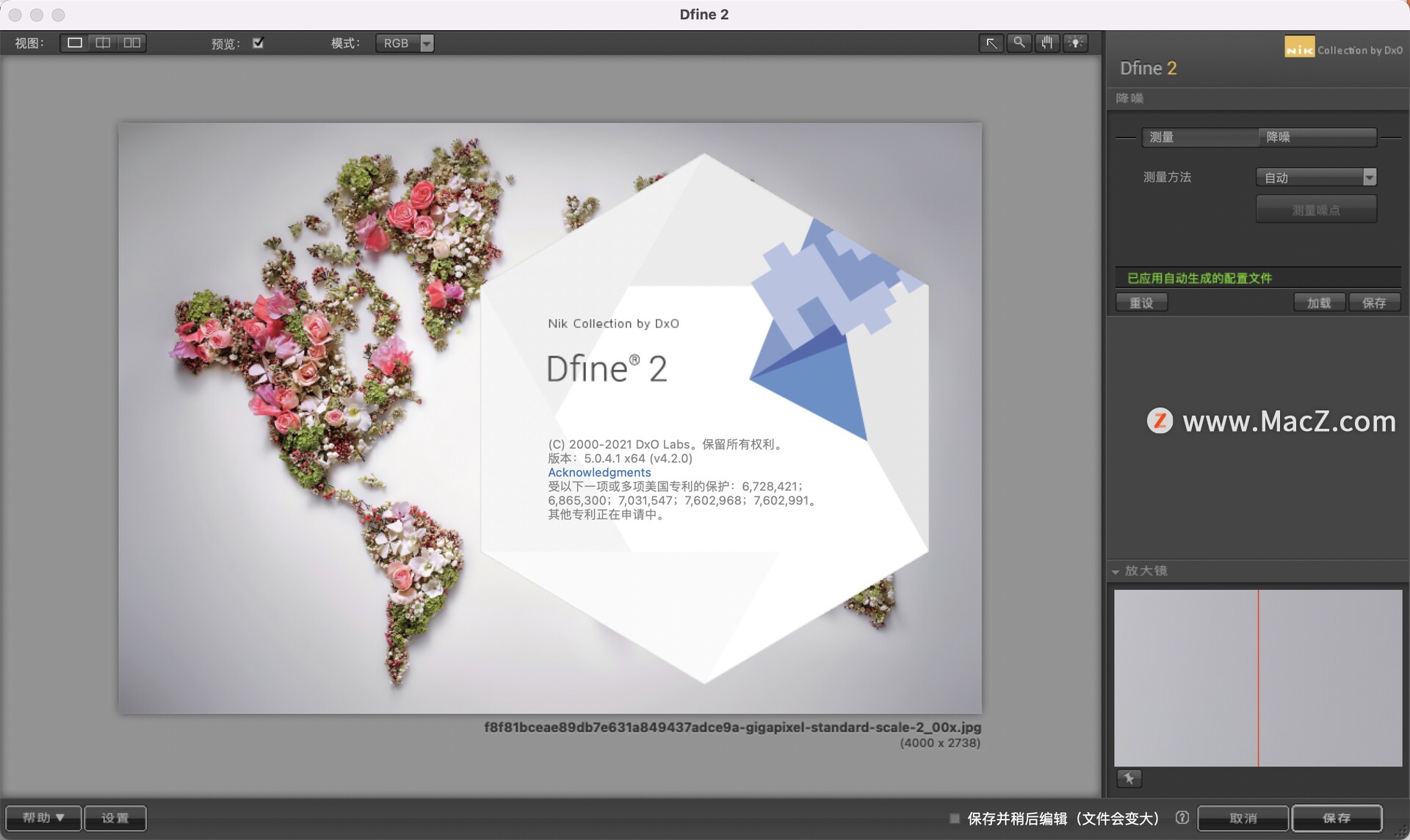Click the help question mark icon
1410x840 pixels.
[1182, 817]
